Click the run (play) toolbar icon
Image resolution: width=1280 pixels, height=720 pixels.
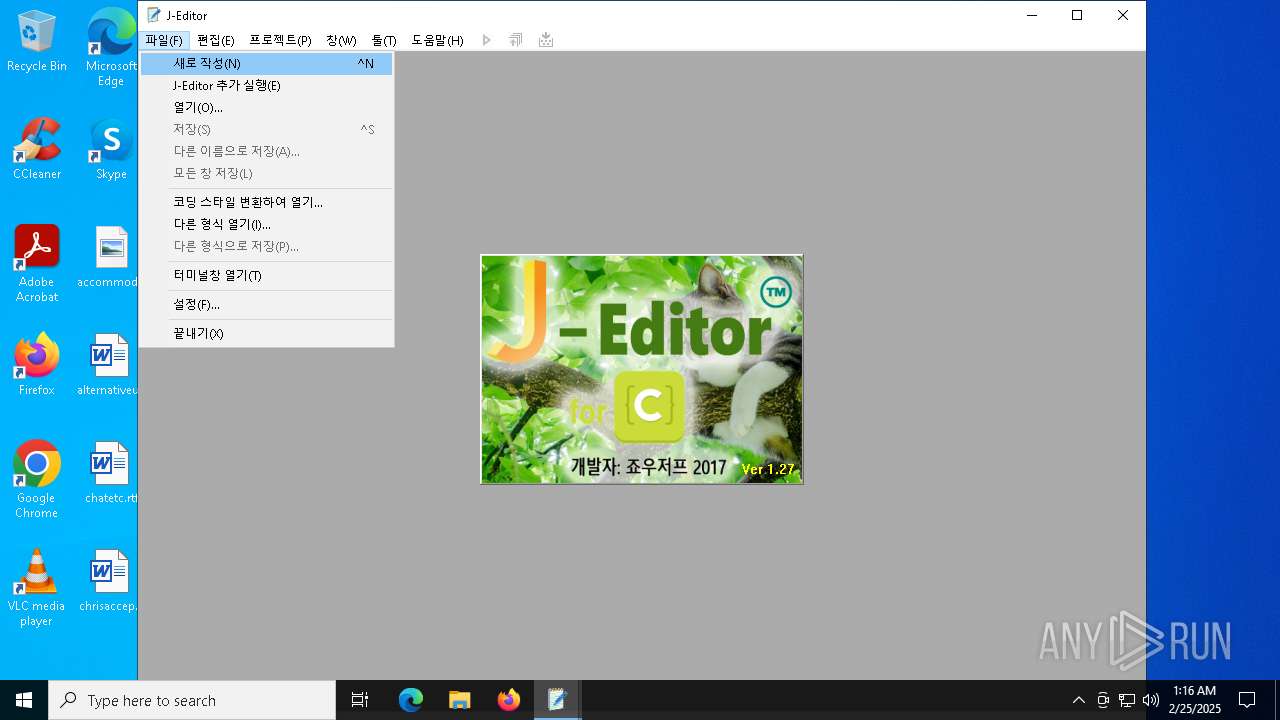click(x=487, y=40)
